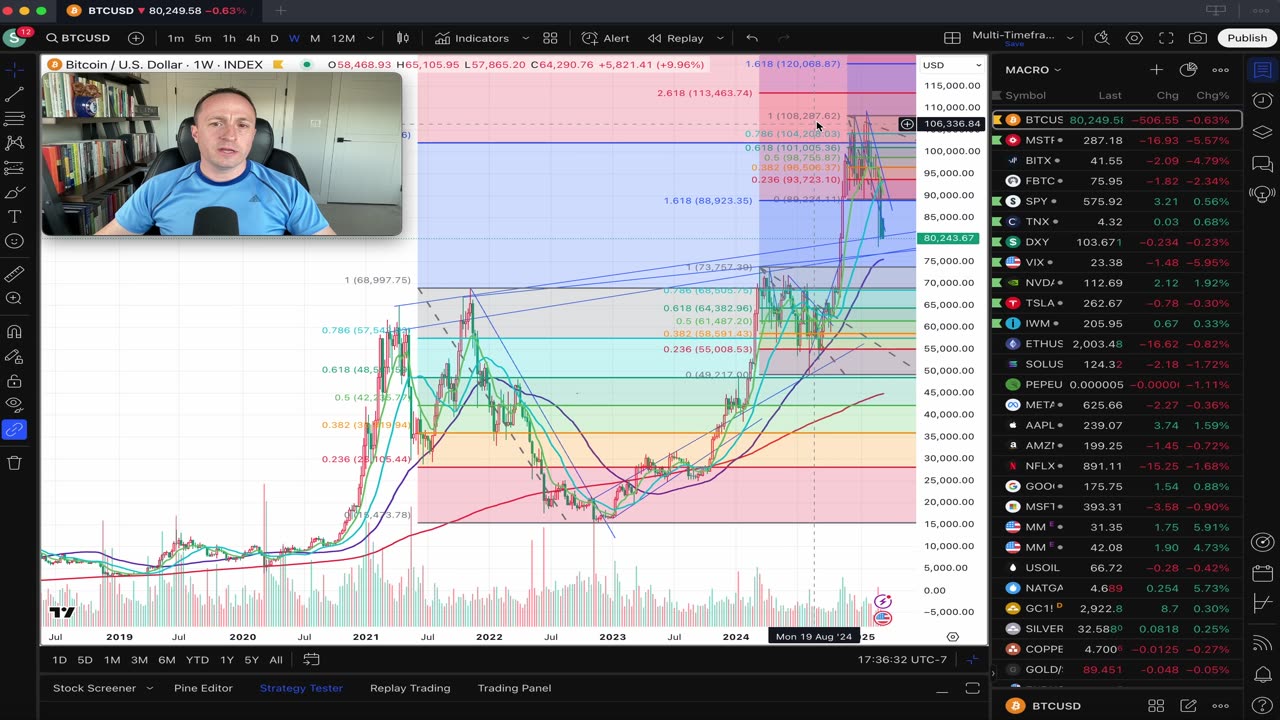Toggle lock all drawings
The width and height of the screenshot is (1280, 720).
(x=14, y=381)
